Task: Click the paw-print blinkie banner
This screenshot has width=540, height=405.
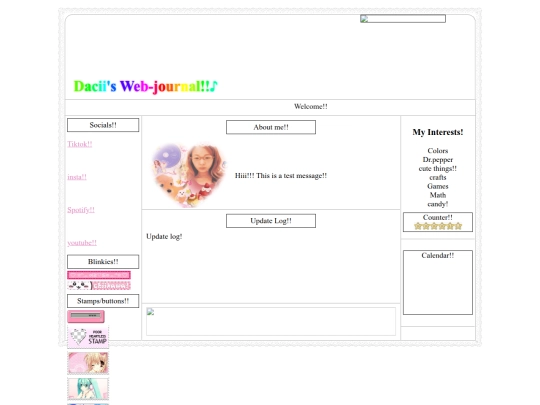Action: coord(99,285)
